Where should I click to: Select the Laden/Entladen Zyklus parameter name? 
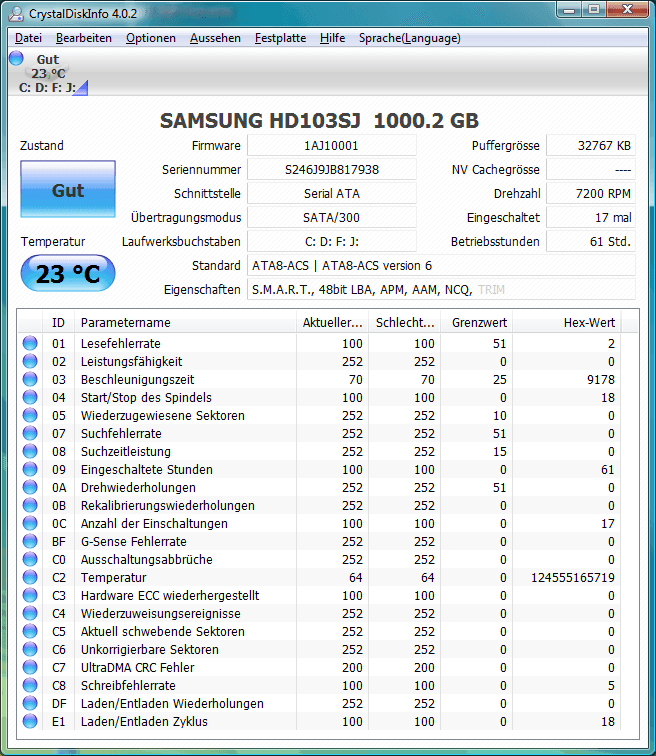[x=144, y=721]
